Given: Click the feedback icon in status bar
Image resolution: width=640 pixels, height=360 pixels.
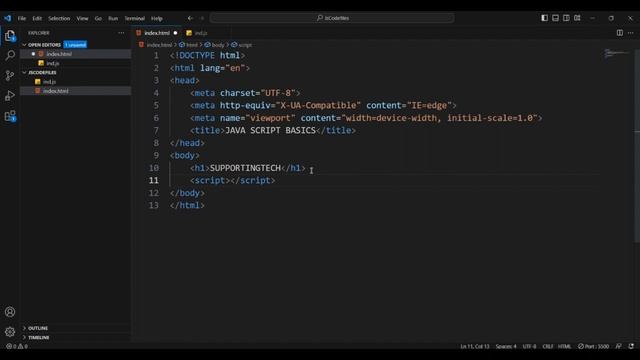Looking at the screenshot, I should [x=619, y=346].
